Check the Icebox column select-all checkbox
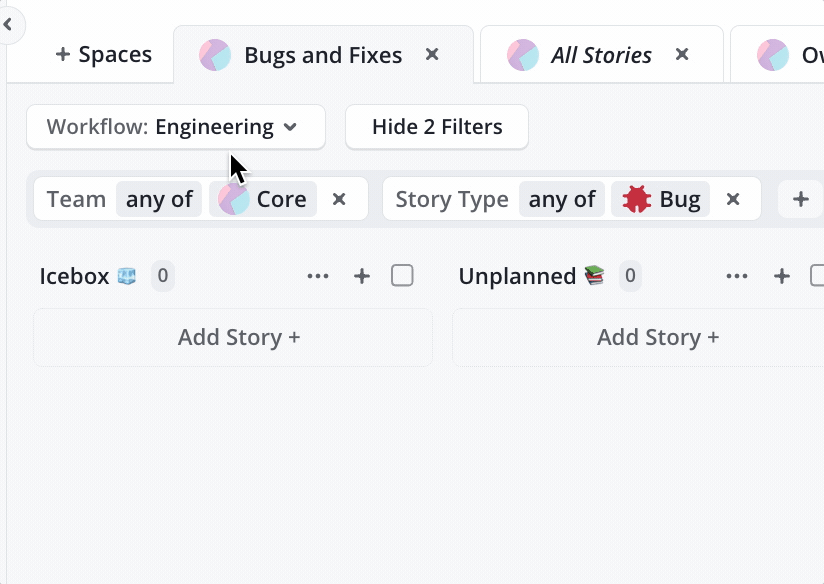The image size is (824, 584). 402,276
